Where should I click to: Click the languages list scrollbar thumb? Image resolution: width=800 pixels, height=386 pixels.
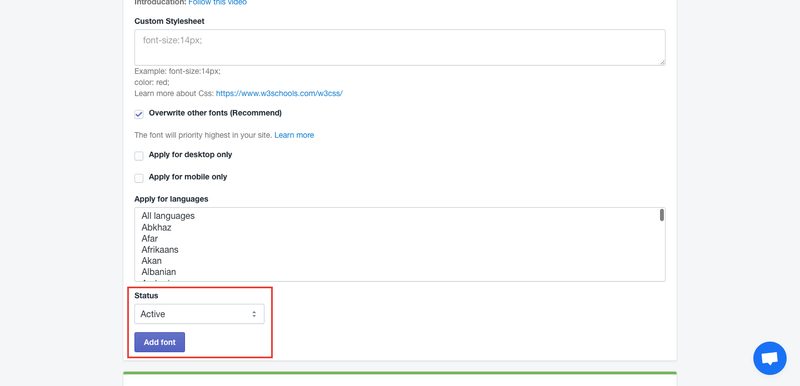coord(662,215)
